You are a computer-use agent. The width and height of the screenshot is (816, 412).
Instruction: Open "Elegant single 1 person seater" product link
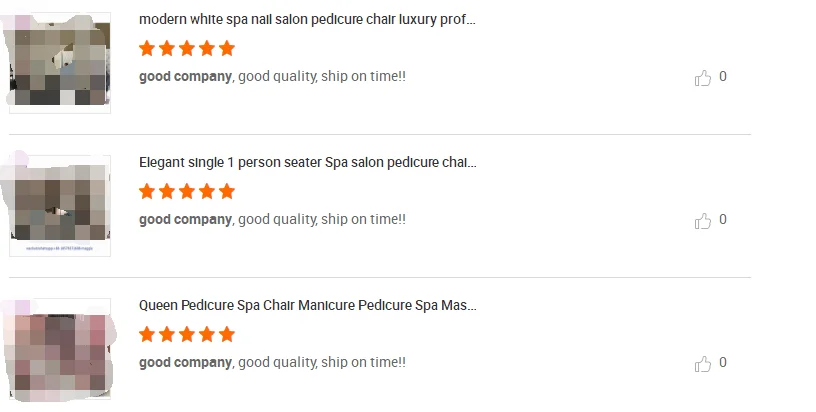(x=307, y=162)
